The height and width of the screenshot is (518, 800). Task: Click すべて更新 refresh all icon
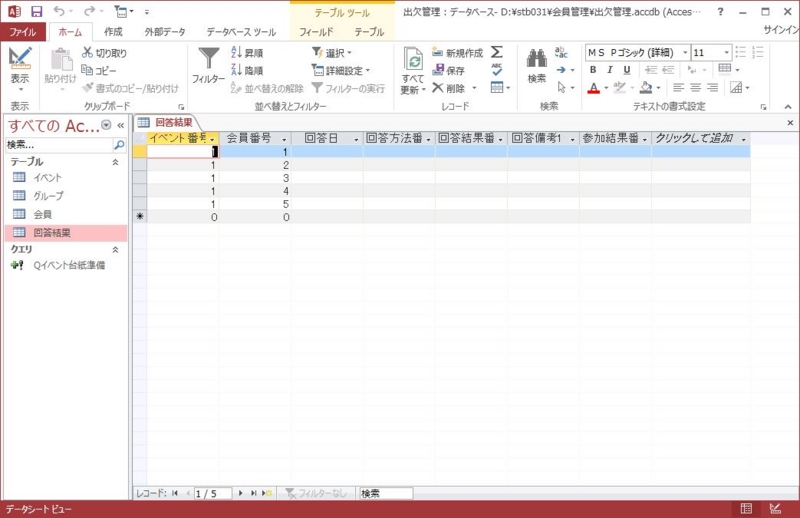[x=413, y=60]
